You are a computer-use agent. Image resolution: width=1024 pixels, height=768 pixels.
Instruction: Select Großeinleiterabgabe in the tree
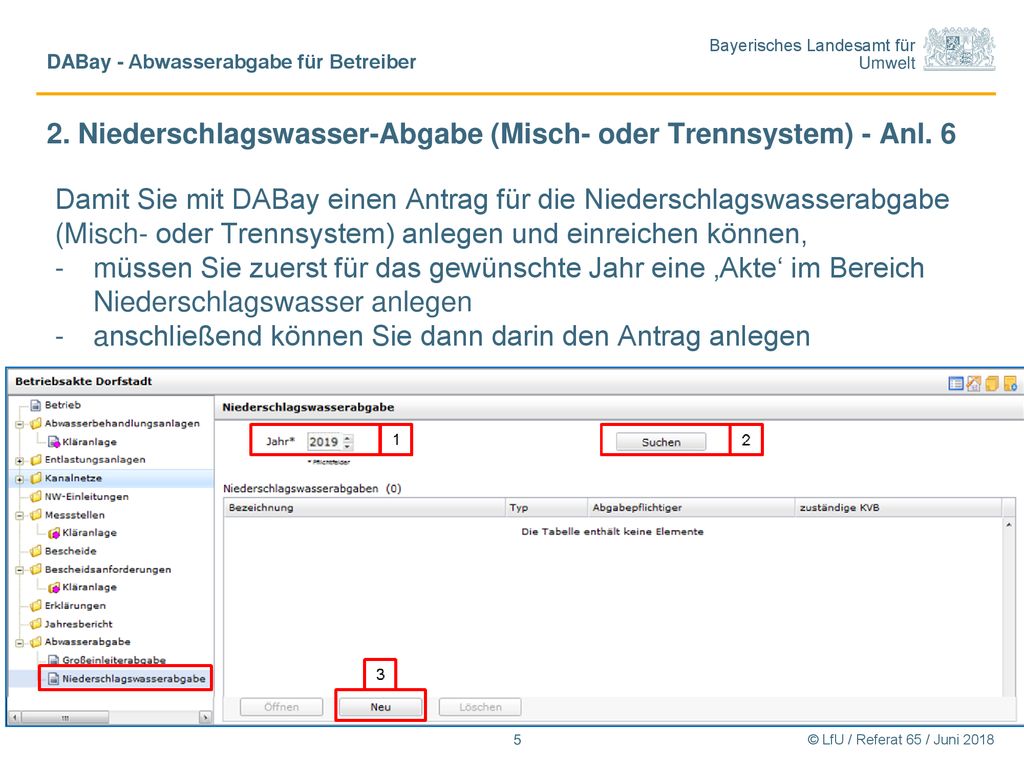pos(114,660)
